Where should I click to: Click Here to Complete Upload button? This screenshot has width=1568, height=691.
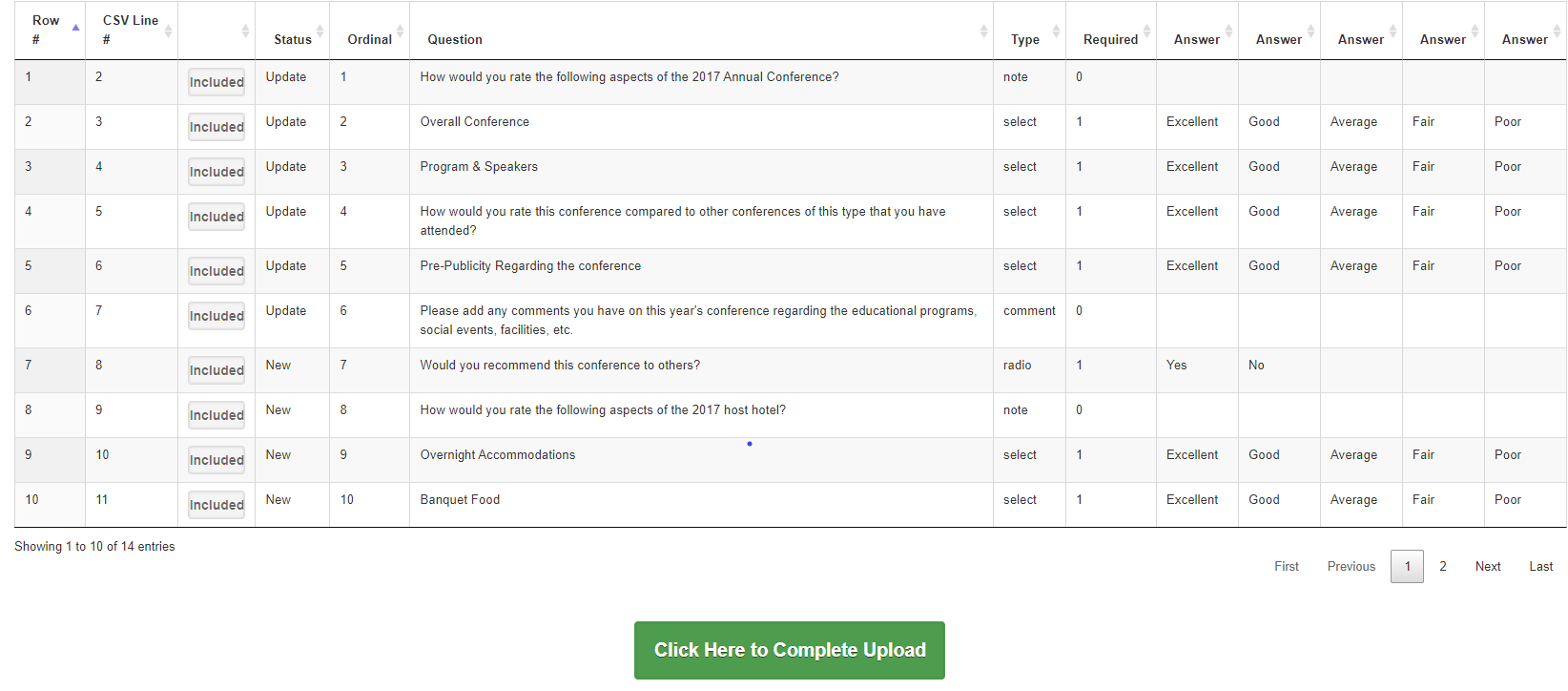(x=790, y=650)
